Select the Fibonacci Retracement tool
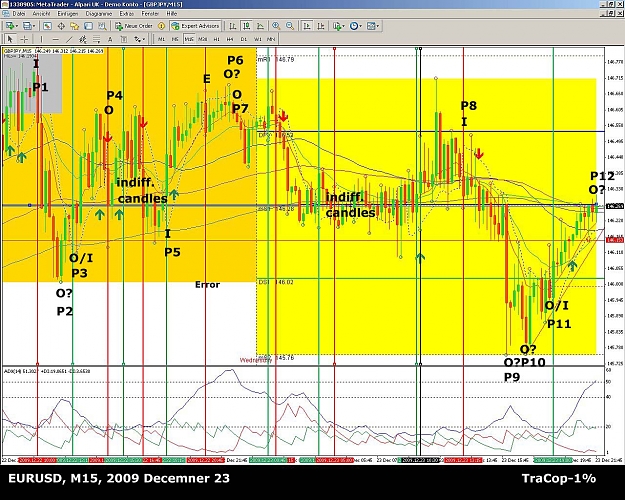This screenshot has height=500, width=625. pyautogui.click(x=96, y=39)
